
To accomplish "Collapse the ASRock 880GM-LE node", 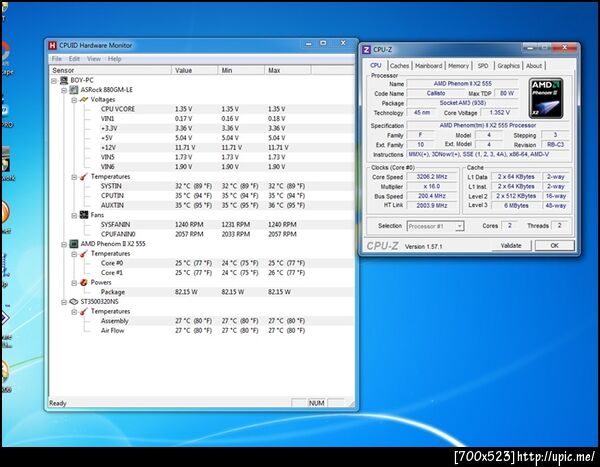I will [x=64, y=90].
